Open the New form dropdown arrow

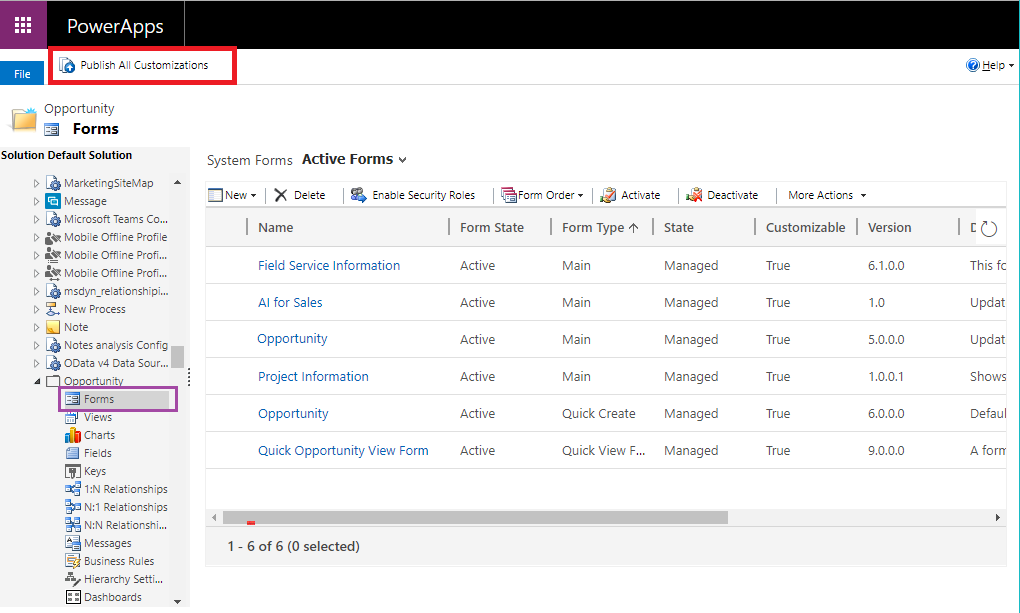(253, 195)
